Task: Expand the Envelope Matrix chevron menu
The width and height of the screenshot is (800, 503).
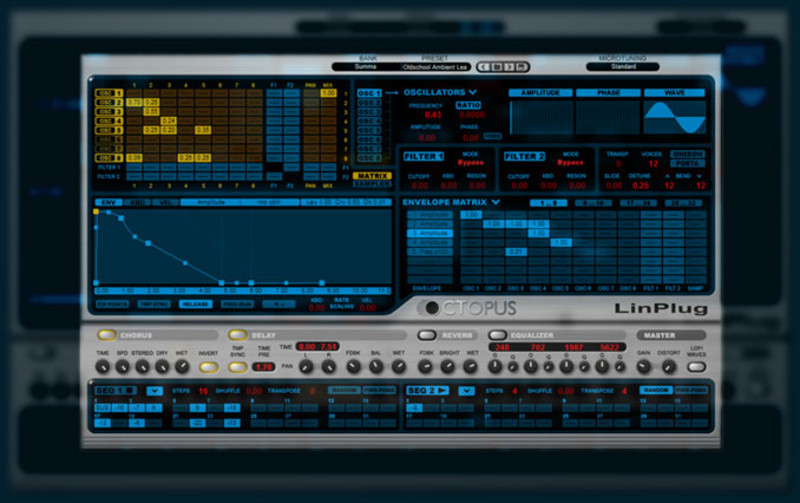Action: pyautogui.click(x=495, y=202)
